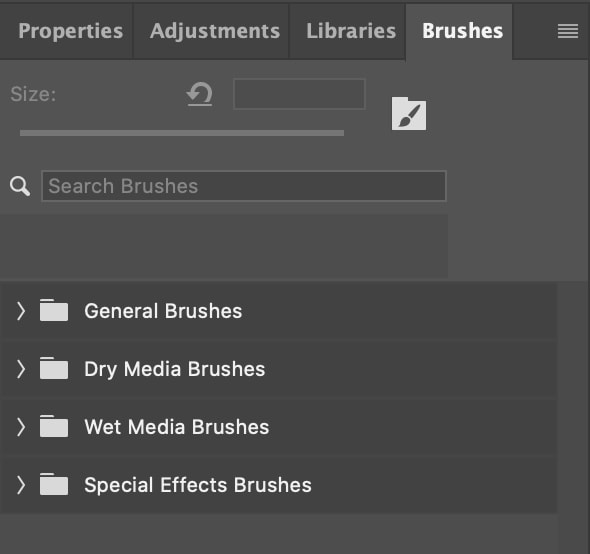Select the Special Effects Brushes row label
The image size is (590, 554).
point(198,485)
